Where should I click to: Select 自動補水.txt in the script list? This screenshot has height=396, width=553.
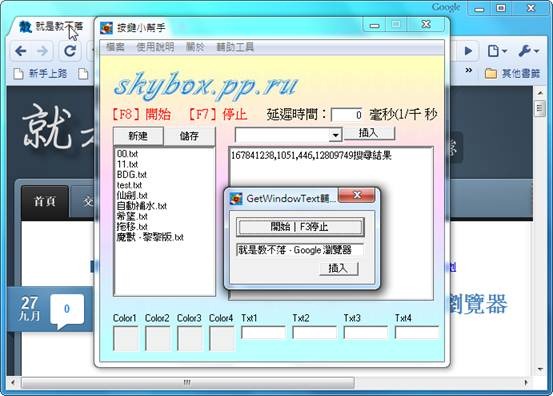[141, 206]
